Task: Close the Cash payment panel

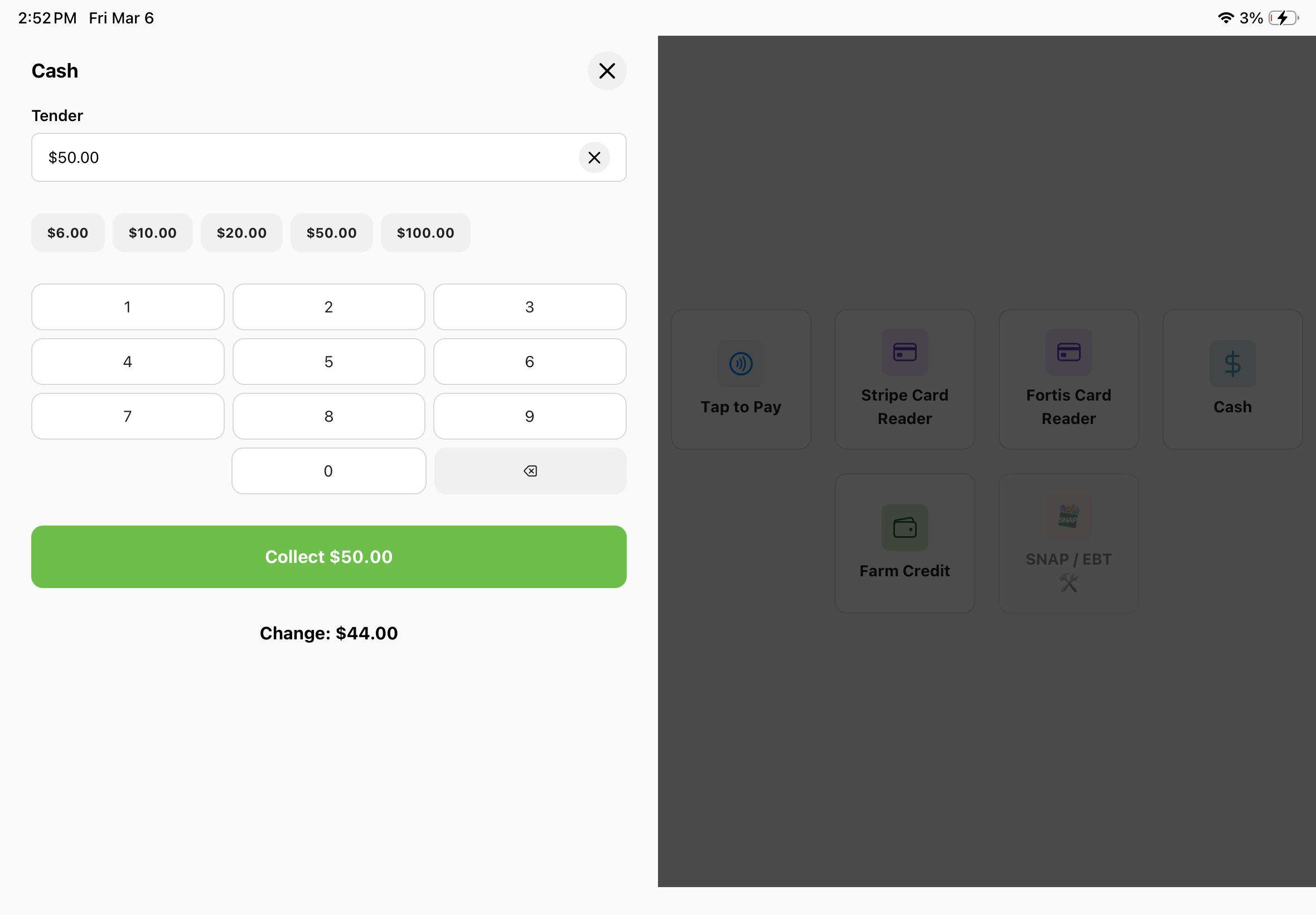Action: (x=607, y=71)
